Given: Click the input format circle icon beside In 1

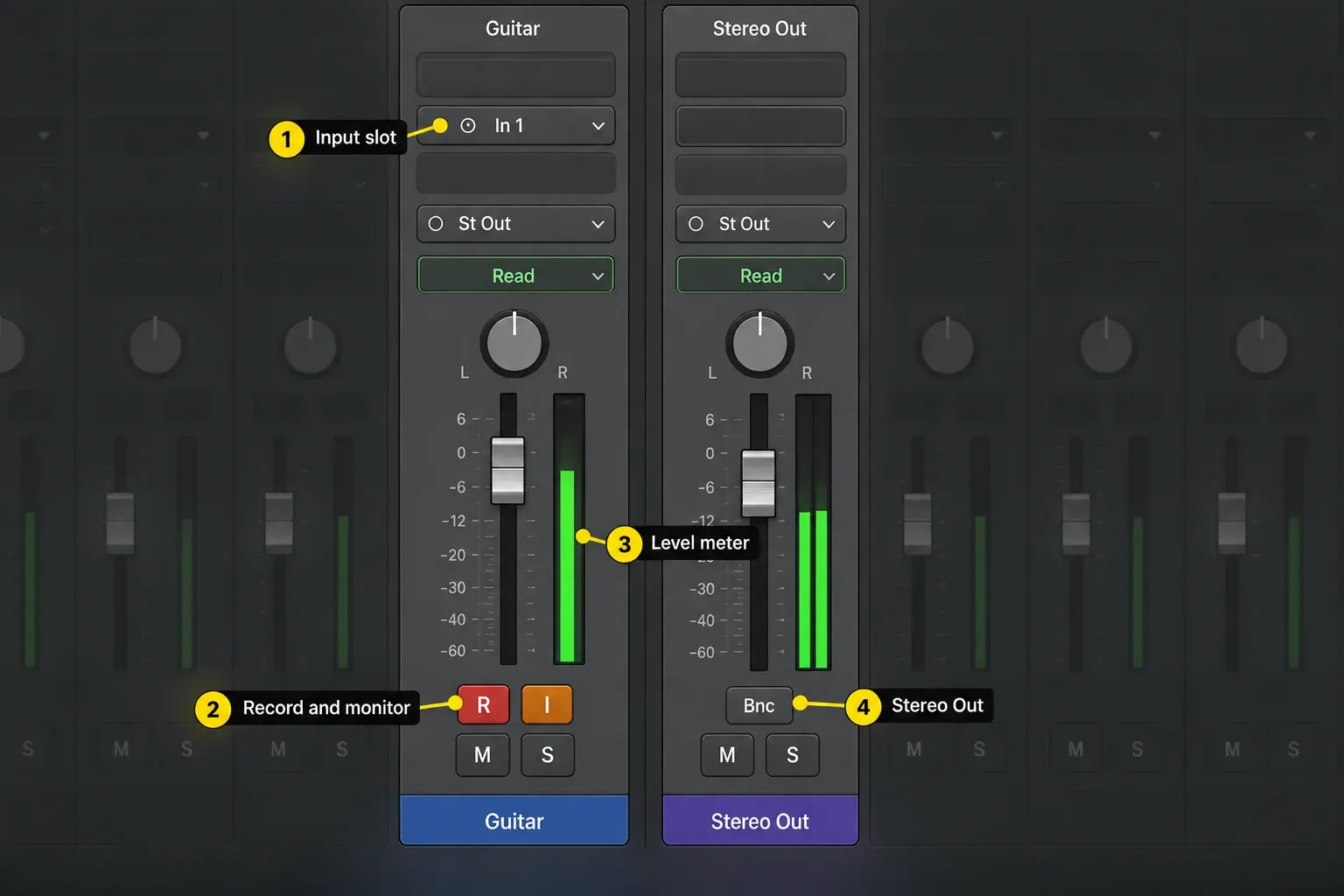Looking at the screenshot, I should [x=468, y=126].
